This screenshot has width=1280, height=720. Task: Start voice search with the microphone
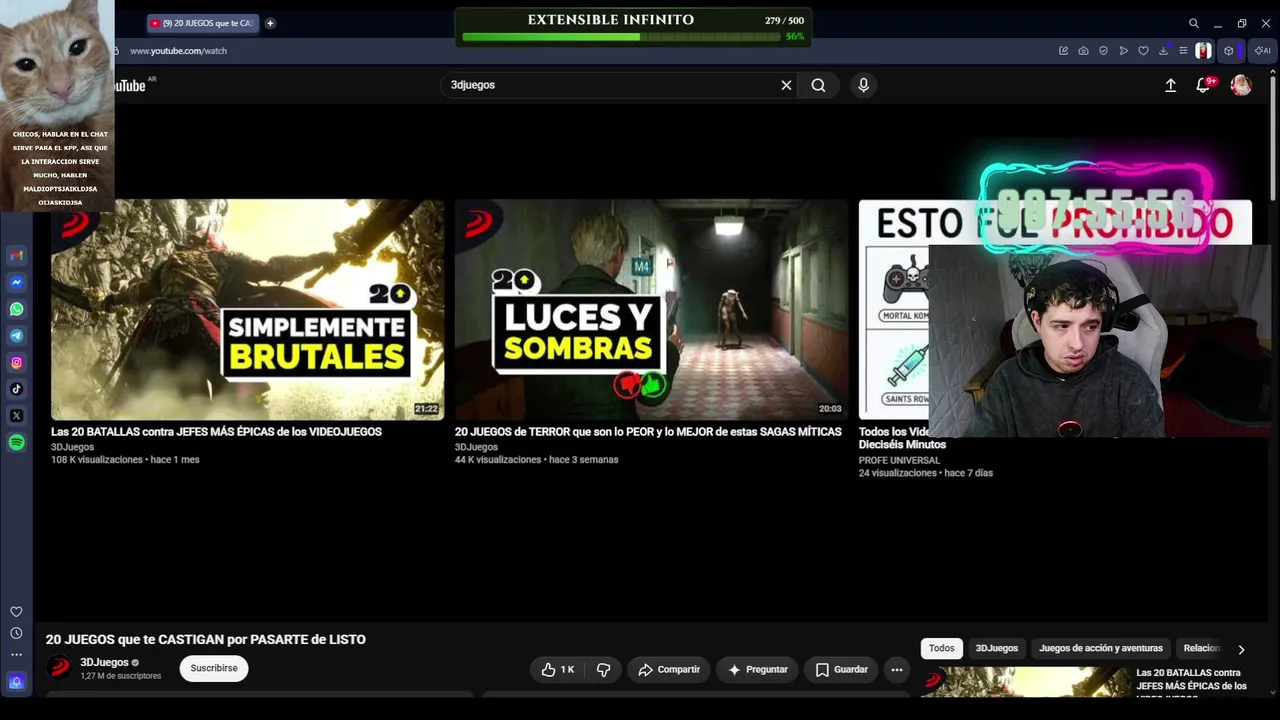point(863,85)
